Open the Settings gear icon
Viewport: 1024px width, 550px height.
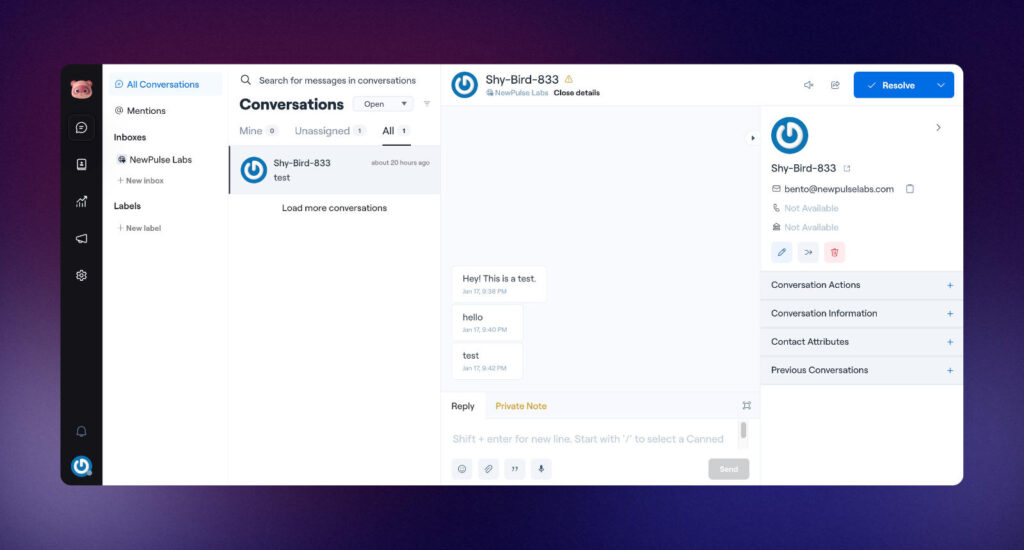point(82,276)
